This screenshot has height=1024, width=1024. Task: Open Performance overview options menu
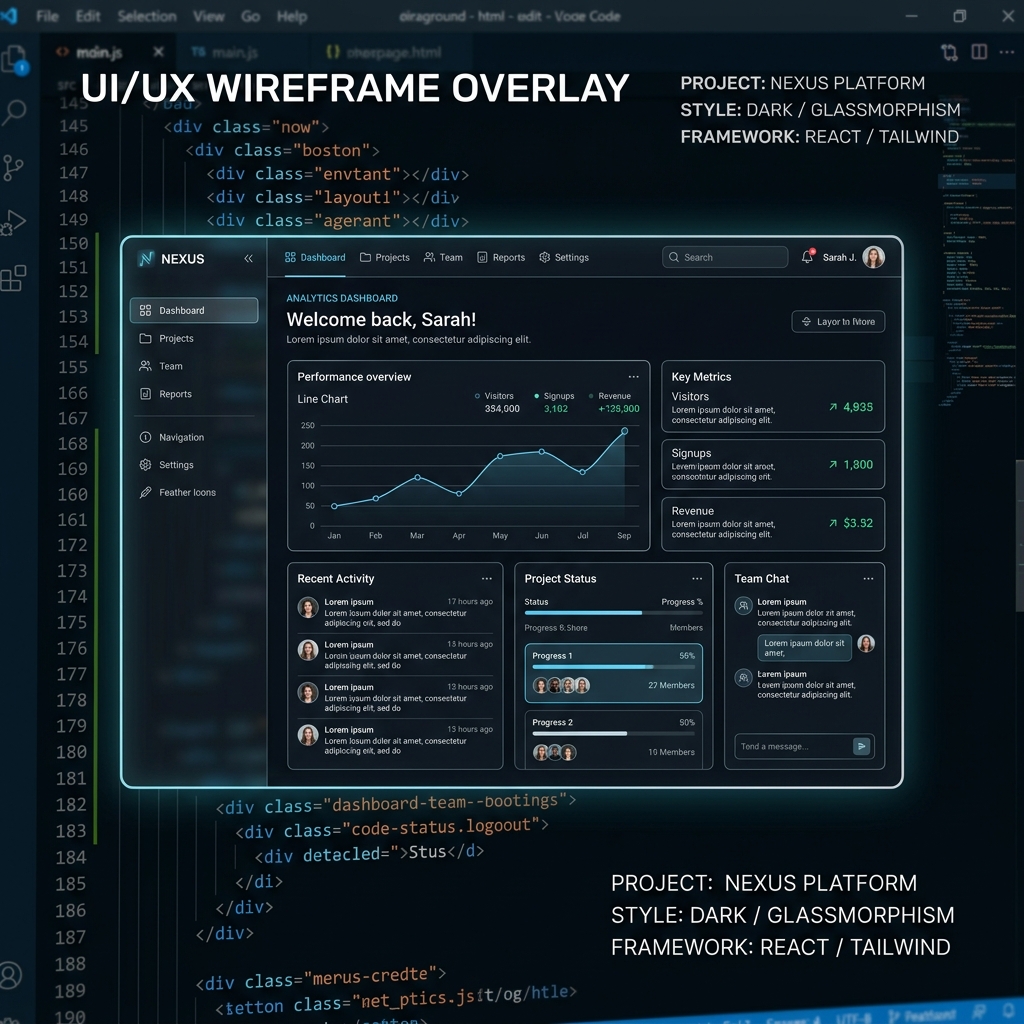click(x=633, y=377)
